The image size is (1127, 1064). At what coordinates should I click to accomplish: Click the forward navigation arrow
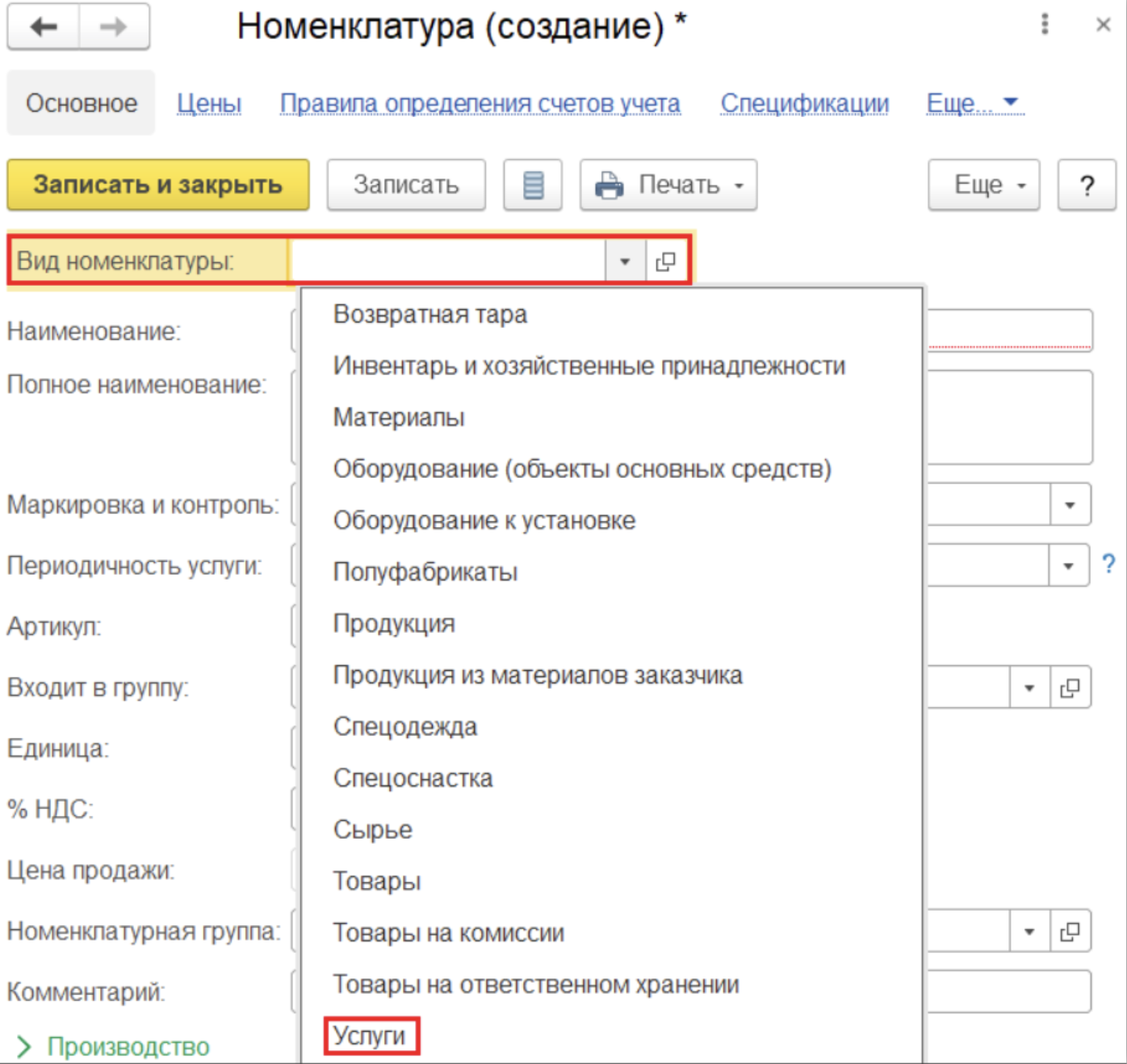113,27
